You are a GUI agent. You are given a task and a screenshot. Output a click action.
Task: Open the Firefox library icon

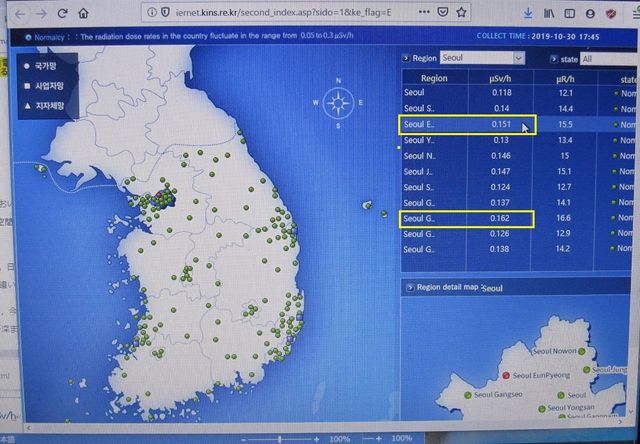[551, 13]
